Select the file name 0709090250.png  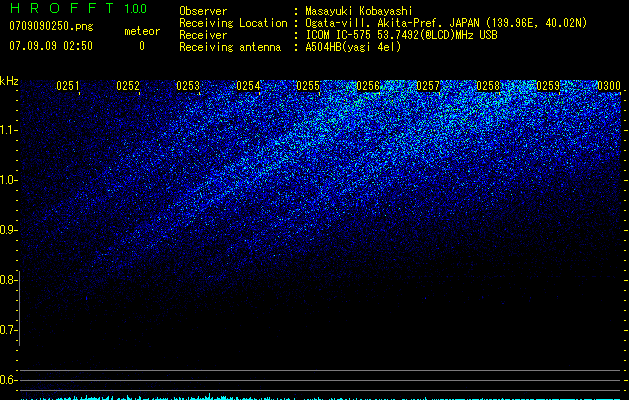point(51,26)
